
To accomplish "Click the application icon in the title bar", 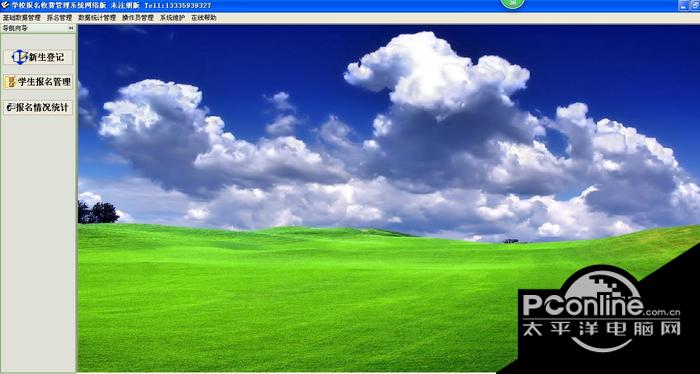I will point(5,5).
